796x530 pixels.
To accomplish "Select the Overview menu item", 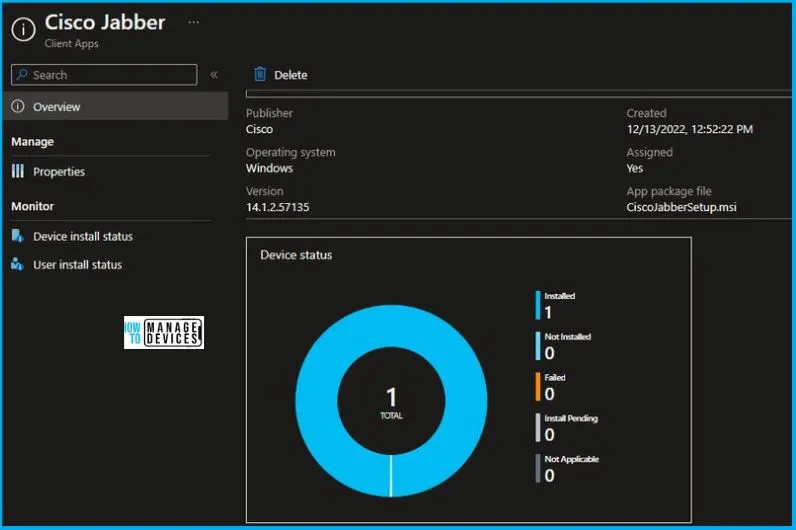I will [x=115, y=106].
